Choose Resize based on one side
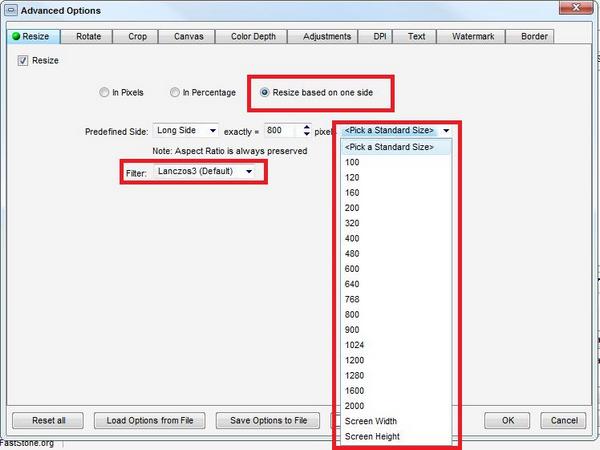 click(x=265, y=93)
